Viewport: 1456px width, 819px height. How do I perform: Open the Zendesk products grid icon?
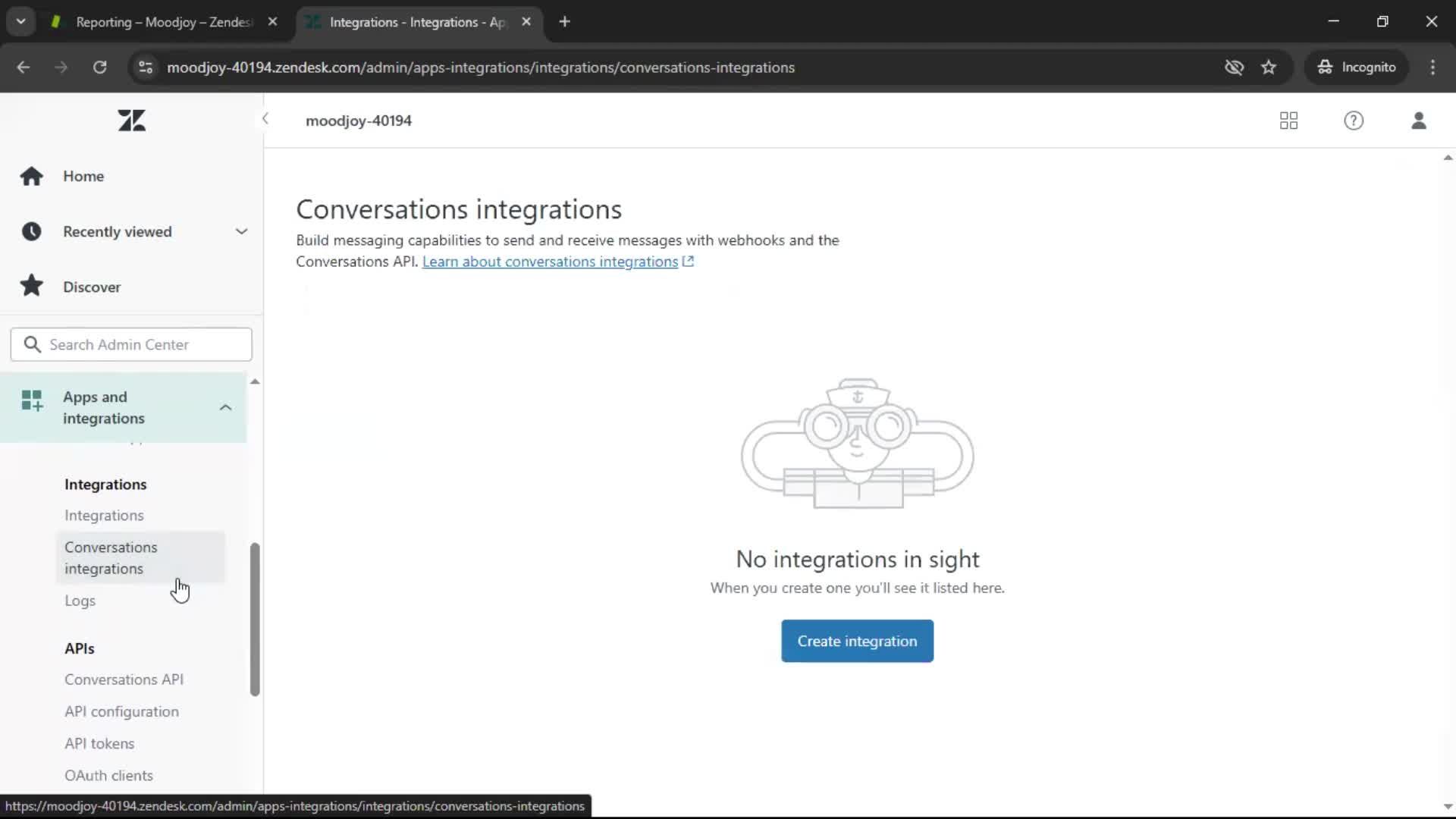[x=1288, y=121]
